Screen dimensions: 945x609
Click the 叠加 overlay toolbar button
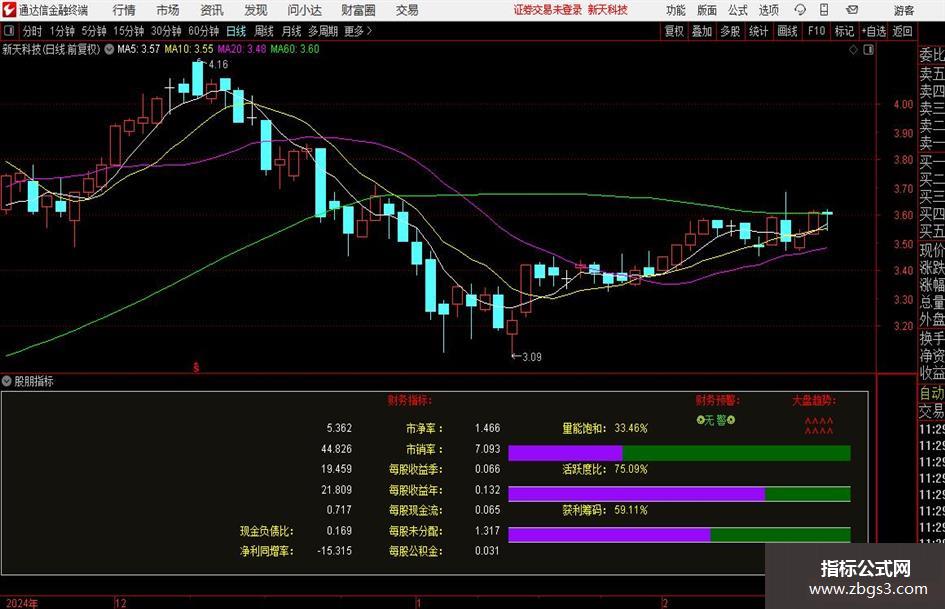coord(702,31)
